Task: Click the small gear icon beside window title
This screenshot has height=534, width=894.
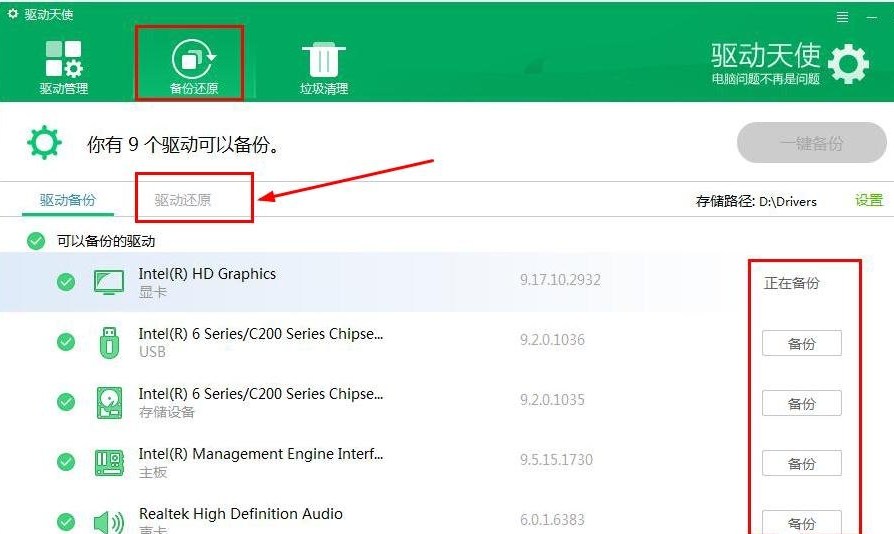Action: coord(13,14)
